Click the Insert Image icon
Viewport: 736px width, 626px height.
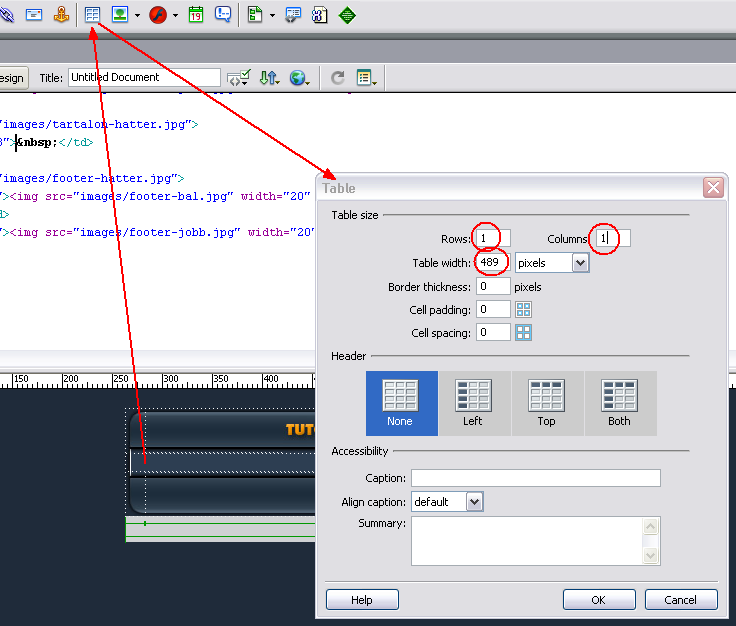pos(121,15)
